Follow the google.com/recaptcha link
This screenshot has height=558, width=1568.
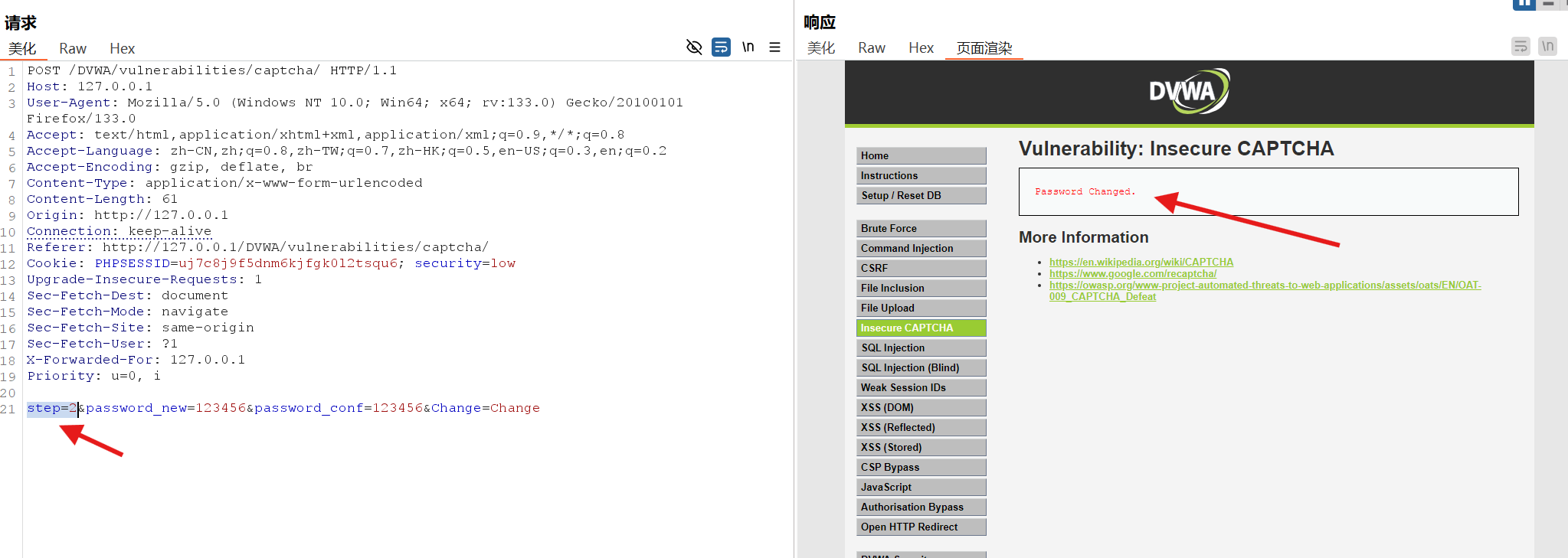pyautogui.click(x=1133, y=273)
